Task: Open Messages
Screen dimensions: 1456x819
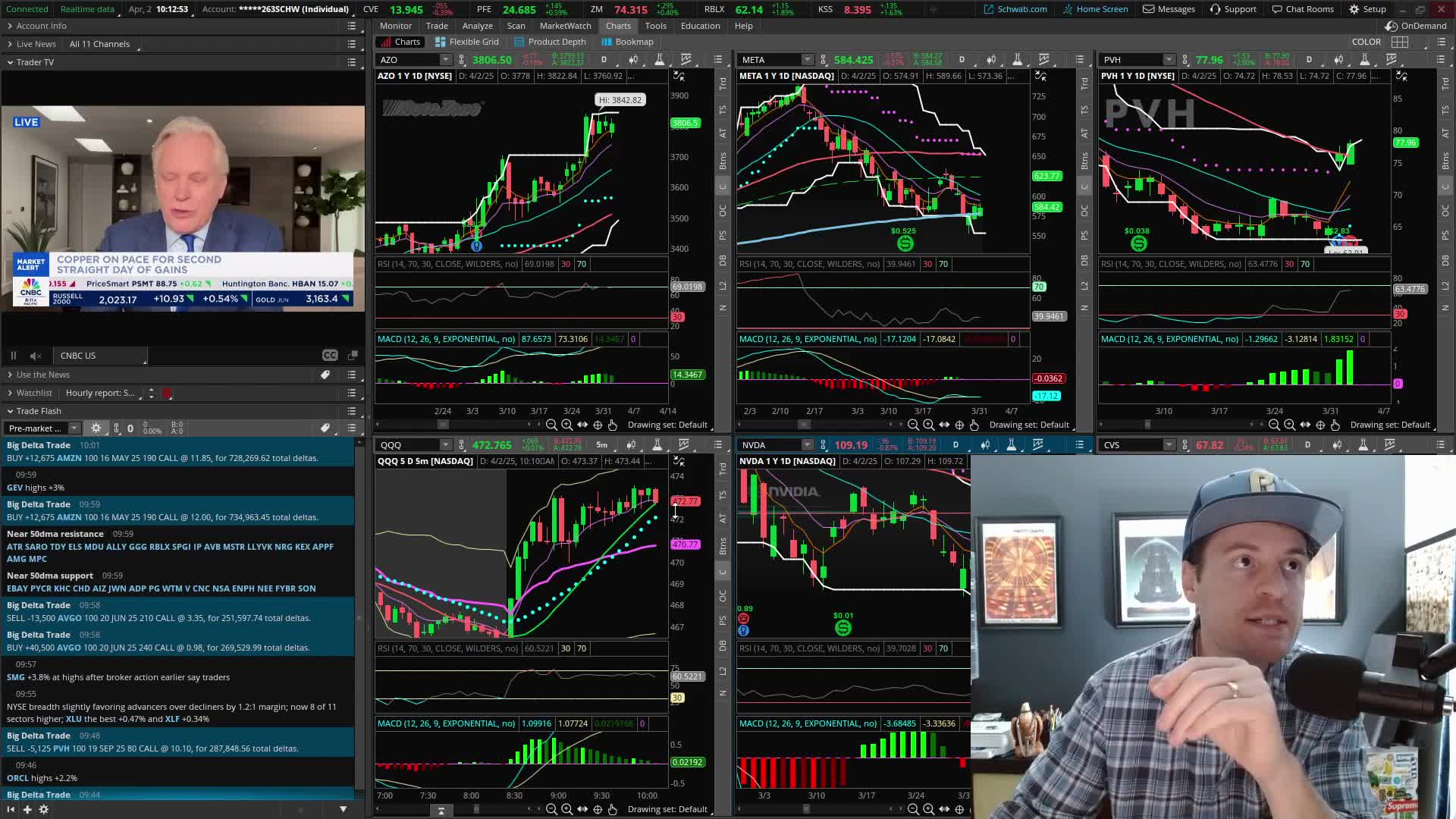Action: click(x=1169, y=9)
